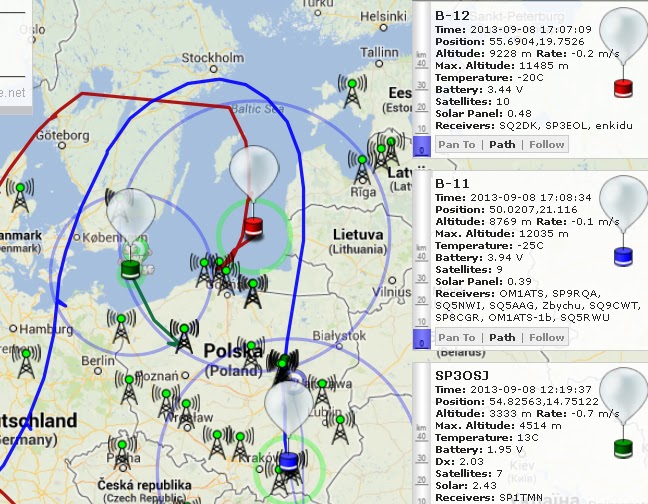The image size is (648, 504).
Task: Click the receiver tower near Lublin
Action: click(x=340, y=428)
